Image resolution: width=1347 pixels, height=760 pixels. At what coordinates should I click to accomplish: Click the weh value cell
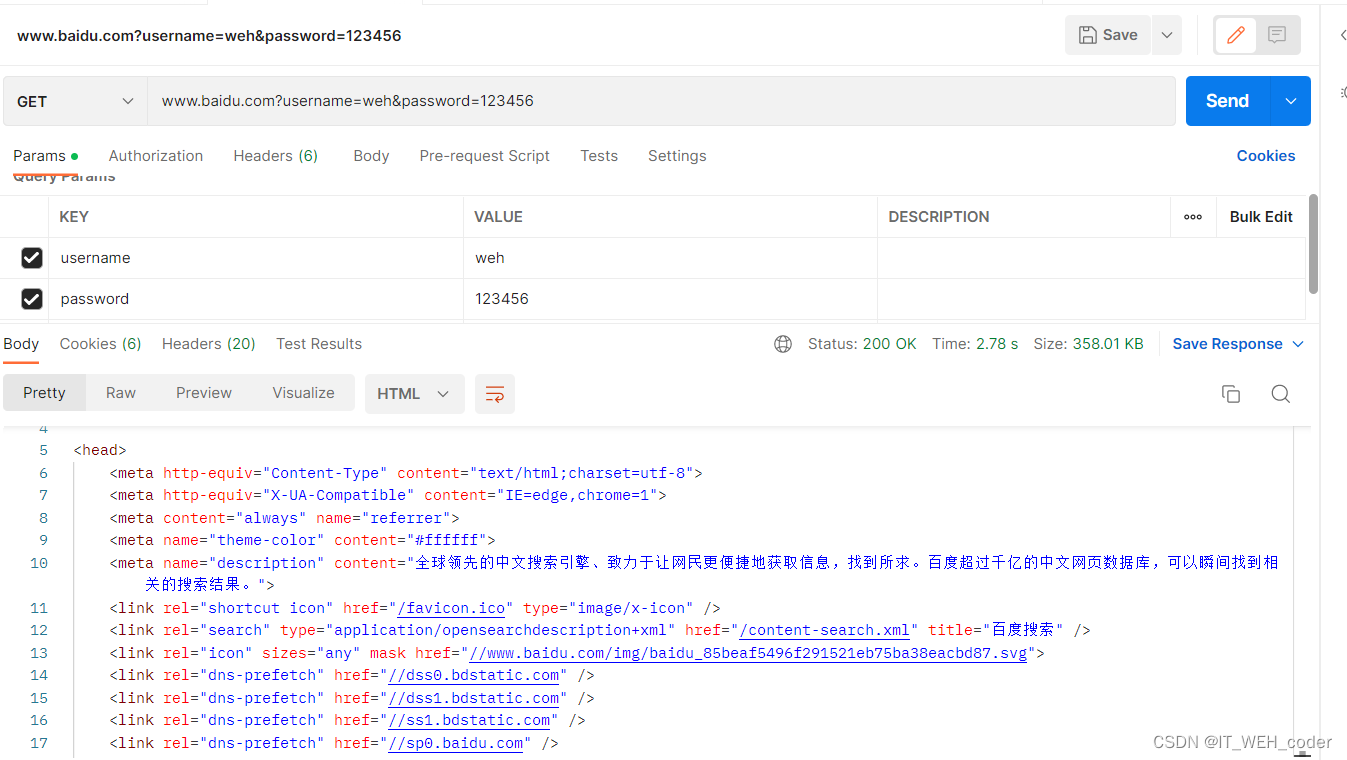[x=670, y=258]
